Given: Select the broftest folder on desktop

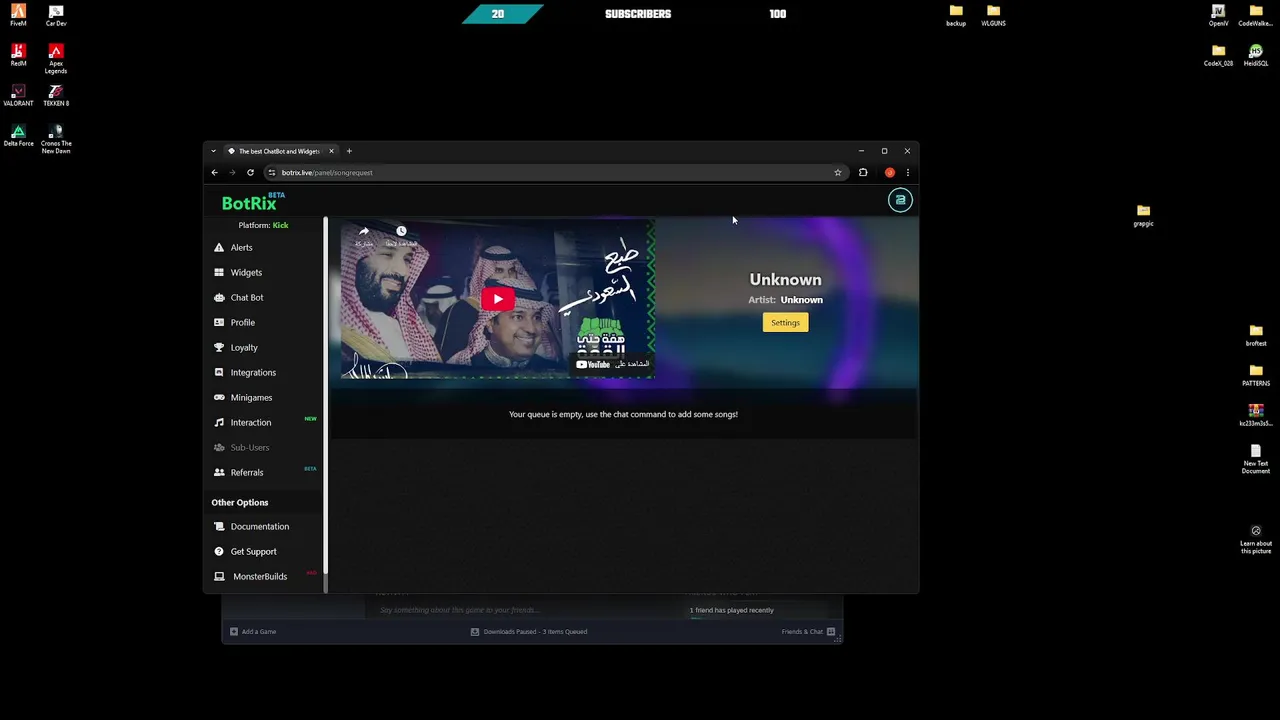Looking at the screenshot, I should coord(1256,336).
